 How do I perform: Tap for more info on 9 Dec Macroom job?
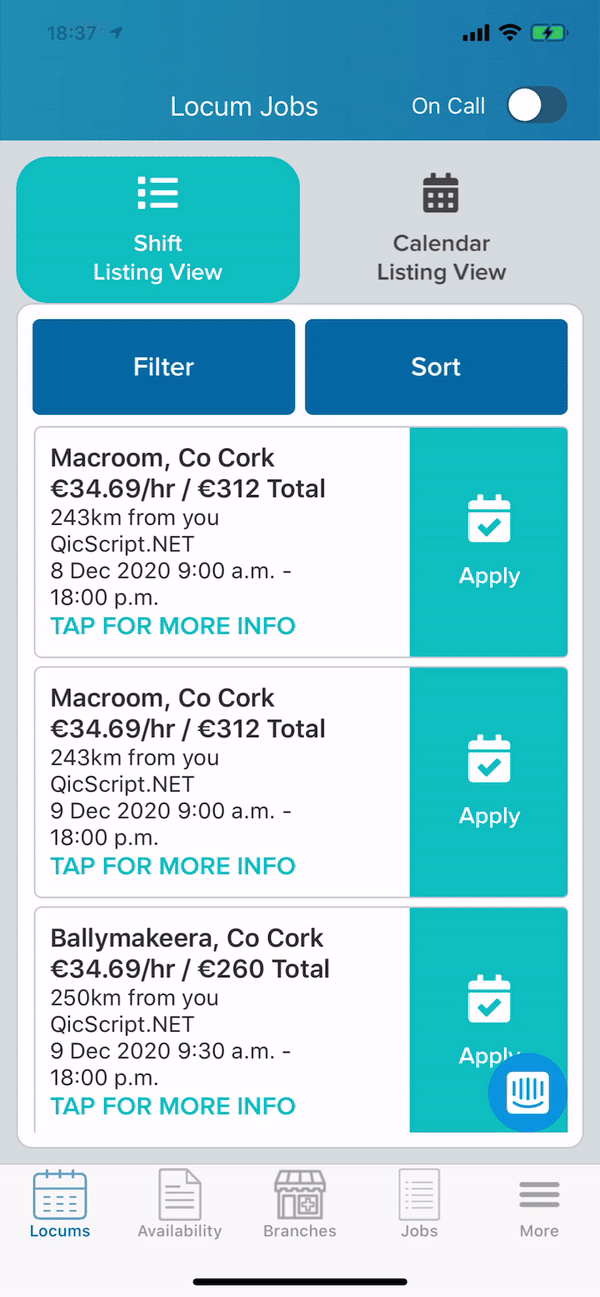pyautogui.click(x=173, y=866)
